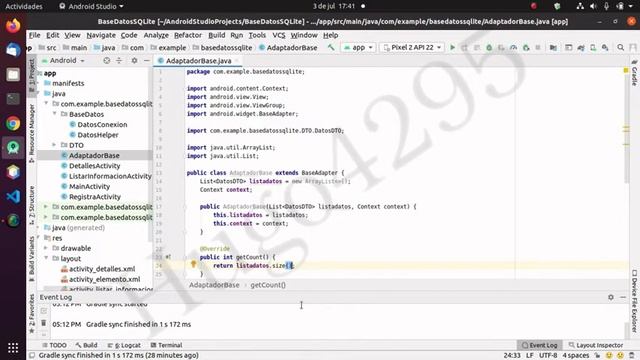Toggle the Structure tool window
The height and width of the screenshot is (360, 640).
point(31,205)
